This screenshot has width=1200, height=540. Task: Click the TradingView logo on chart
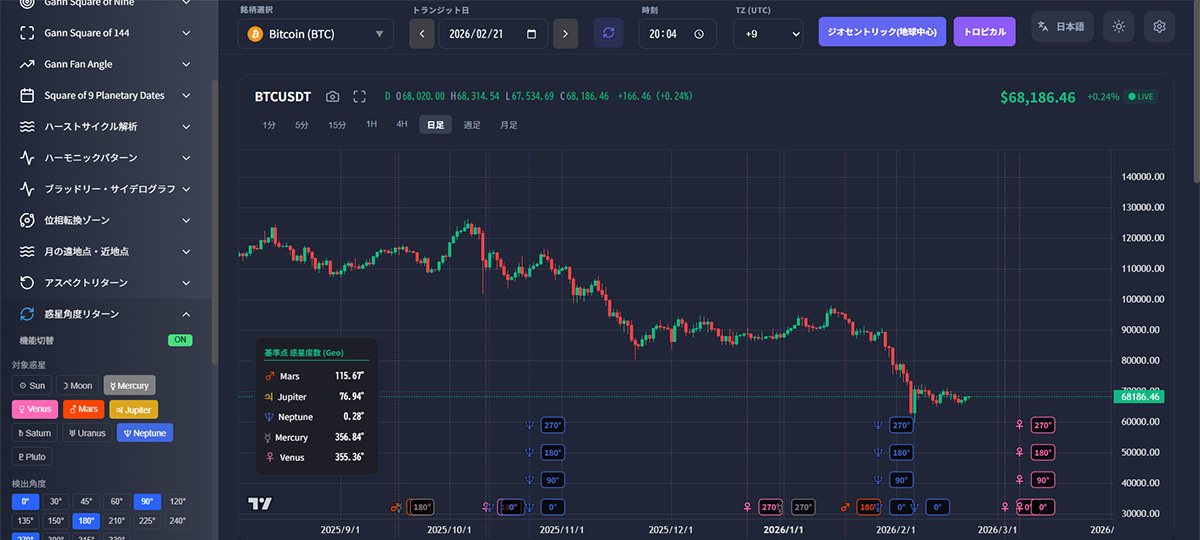tap(260, 504)
